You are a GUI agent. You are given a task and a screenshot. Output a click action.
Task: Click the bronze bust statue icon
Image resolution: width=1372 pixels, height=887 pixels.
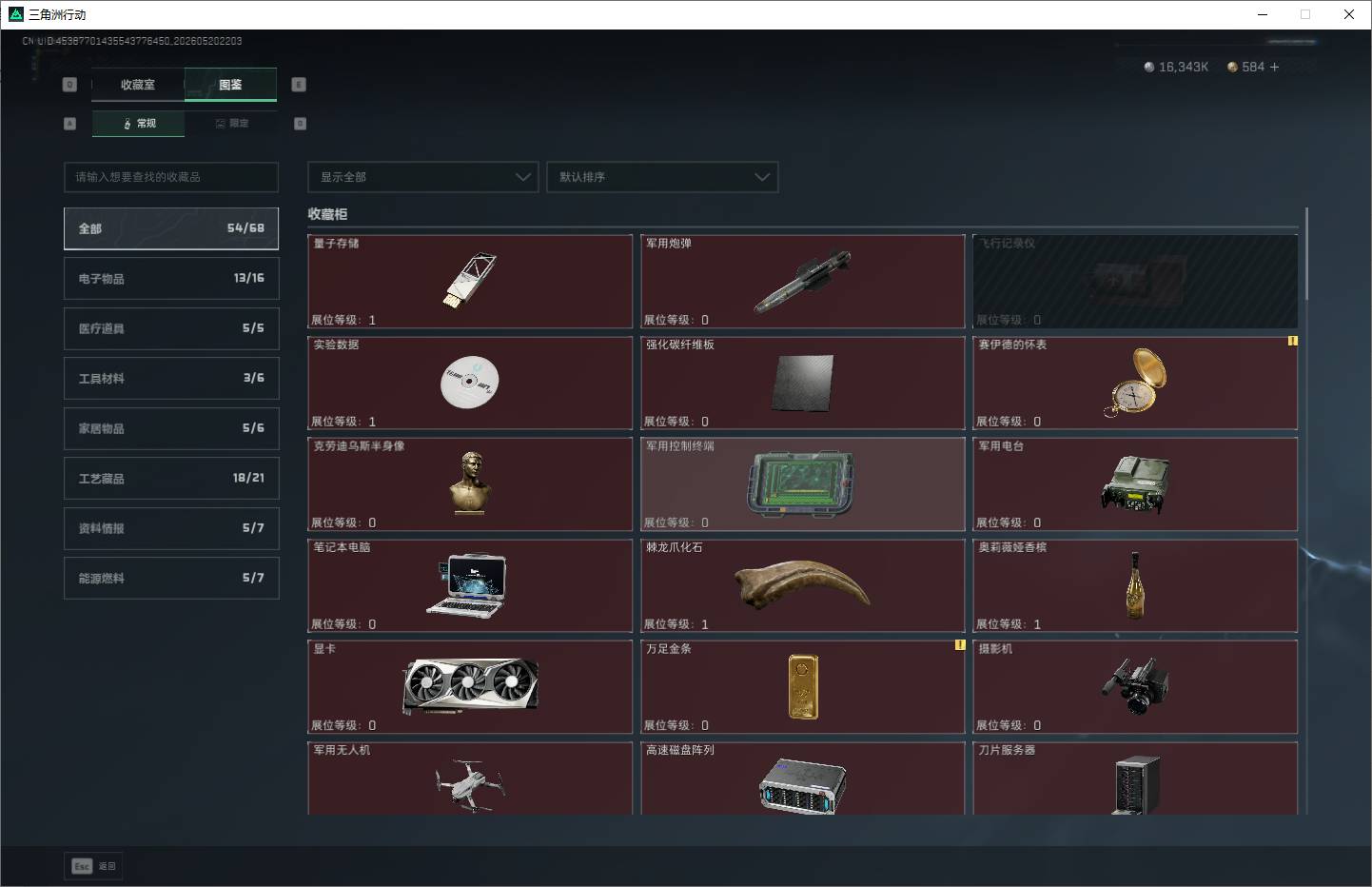pos(470,483)
